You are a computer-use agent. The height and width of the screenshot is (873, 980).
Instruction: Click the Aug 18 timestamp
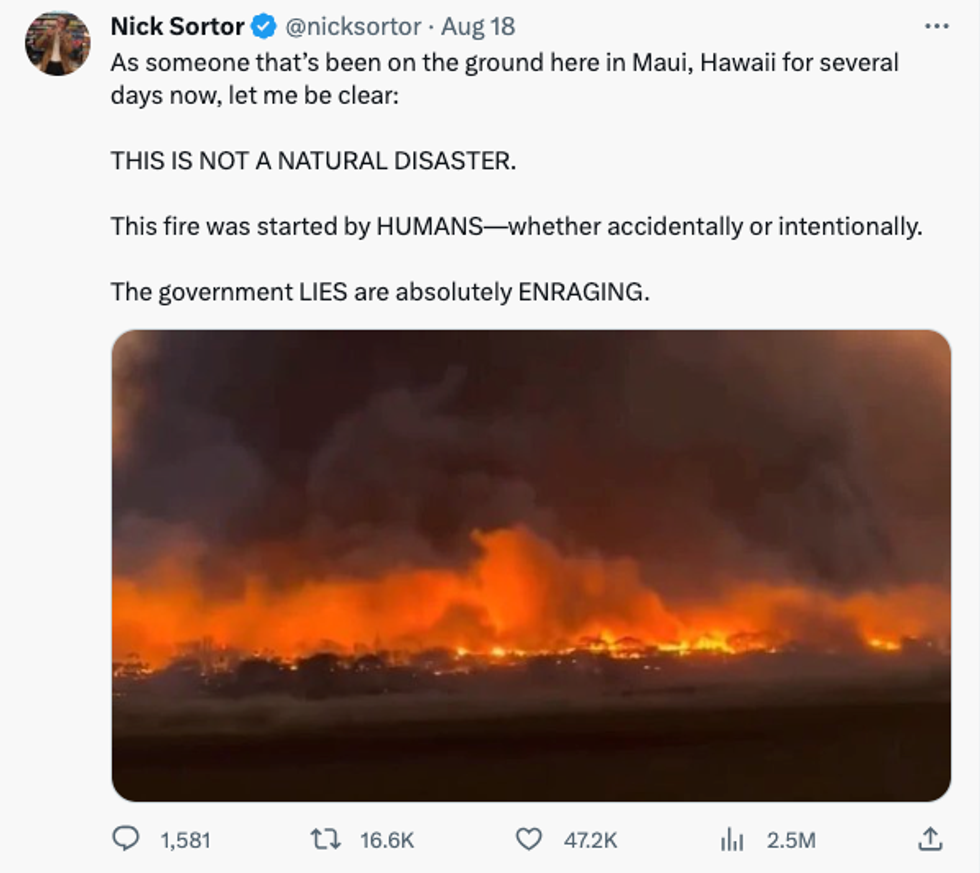point(477,26)
